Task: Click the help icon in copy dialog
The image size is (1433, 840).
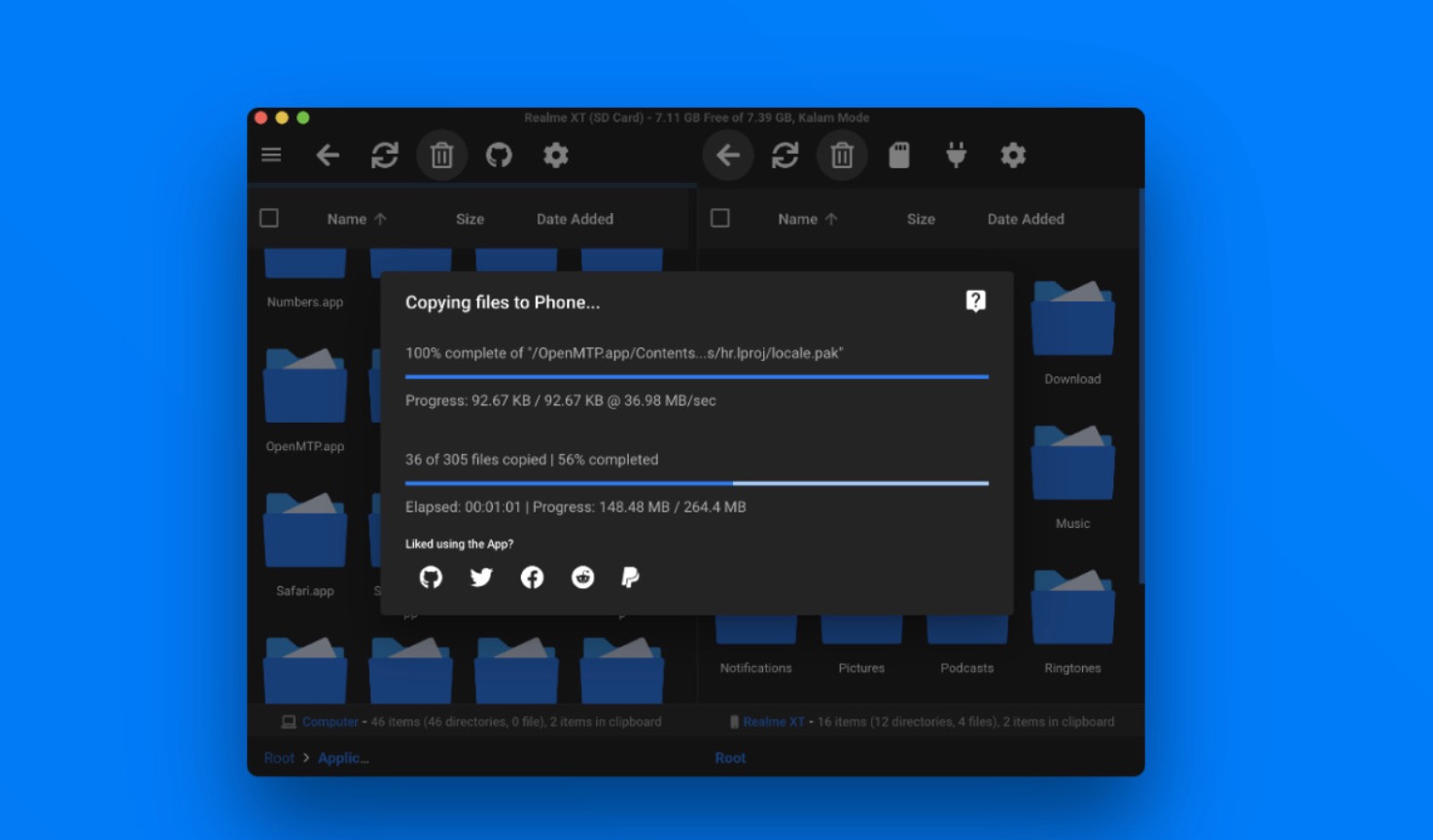Action: coord(976,300)
